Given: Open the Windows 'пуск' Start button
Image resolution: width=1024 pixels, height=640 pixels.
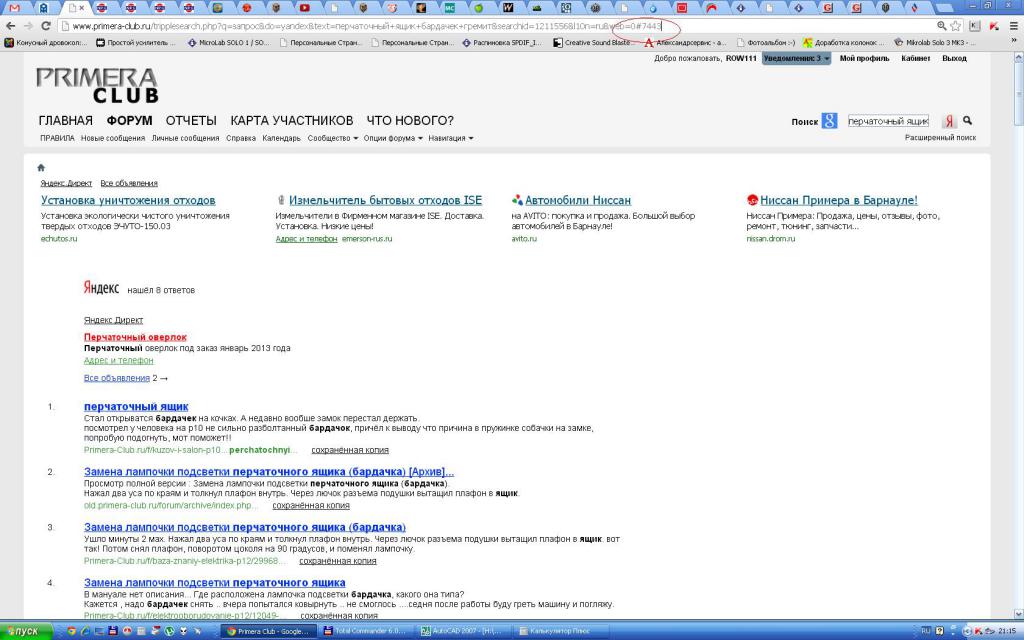Looking at the screenshot, I should 25,631.
